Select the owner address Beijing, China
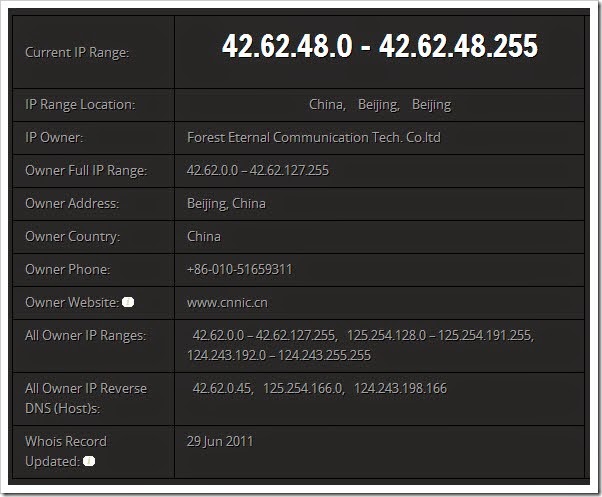This screenshot has width=602, height=497. pyautogui.click(x=226, y=203)
